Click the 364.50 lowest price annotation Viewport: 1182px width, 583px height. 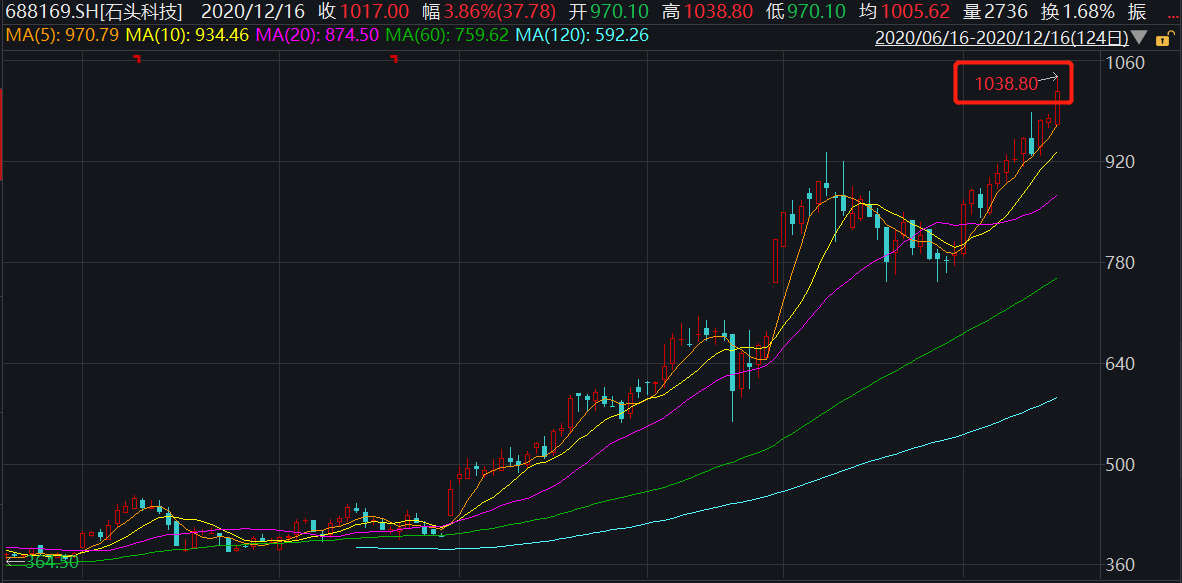click(x=50, y=563)
